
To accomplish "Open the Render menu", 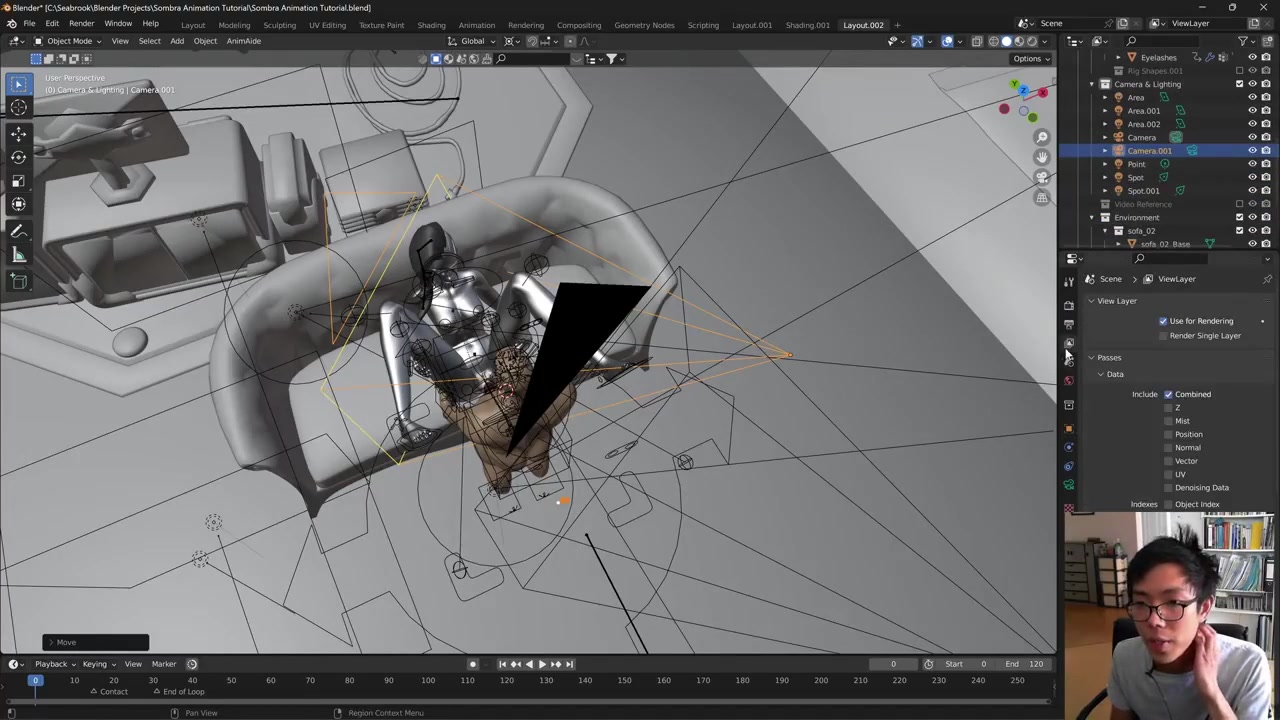I will click(81, 24).
